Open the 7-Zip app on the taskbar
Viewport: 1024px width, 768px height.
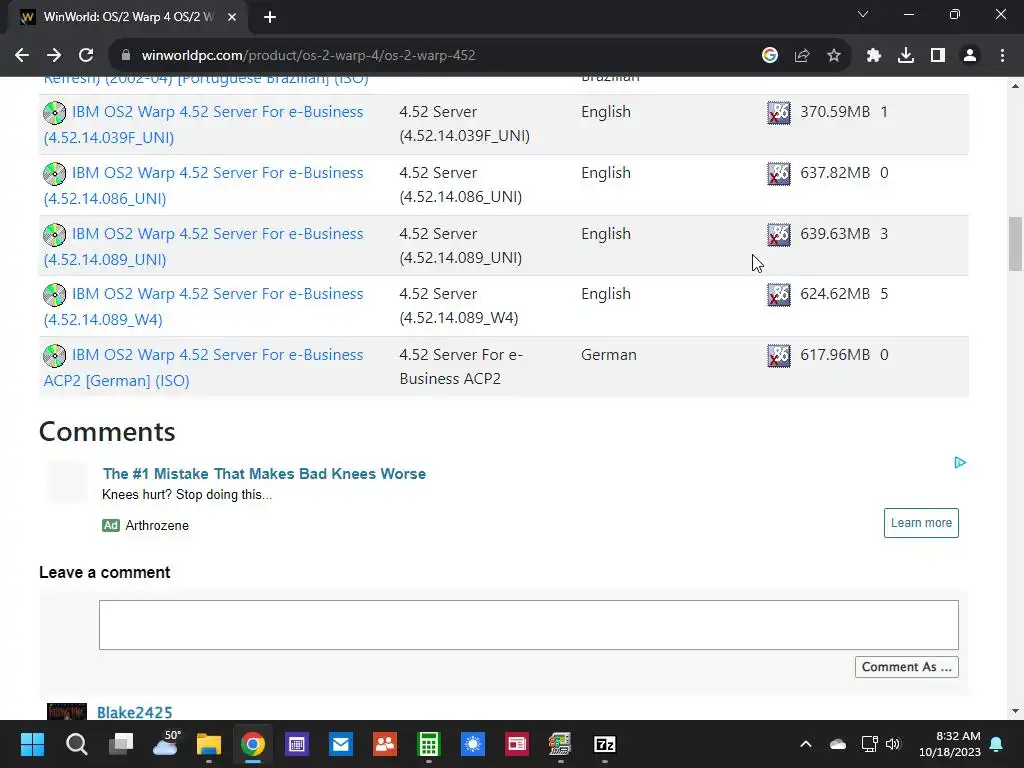[605, 744]
